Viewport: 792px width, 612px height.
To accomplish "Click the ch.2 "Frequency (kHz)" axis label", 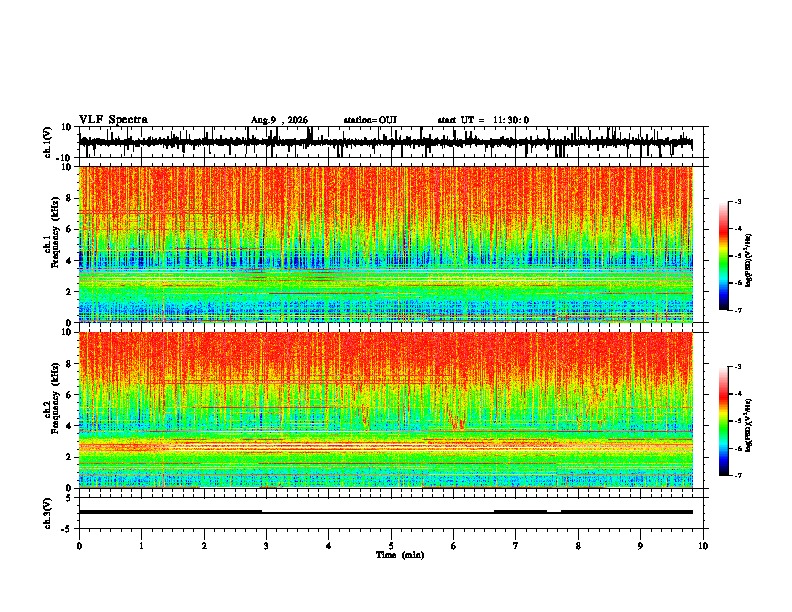I will [55, 398].
